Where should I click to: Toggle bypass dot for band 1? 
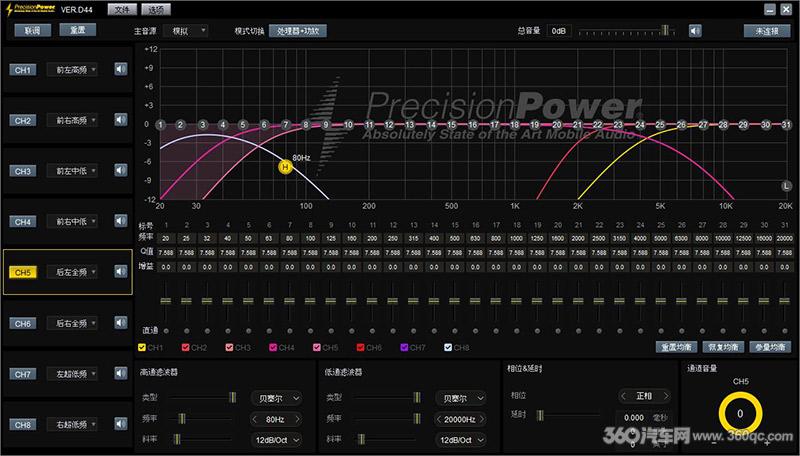[x=166, y=331]
